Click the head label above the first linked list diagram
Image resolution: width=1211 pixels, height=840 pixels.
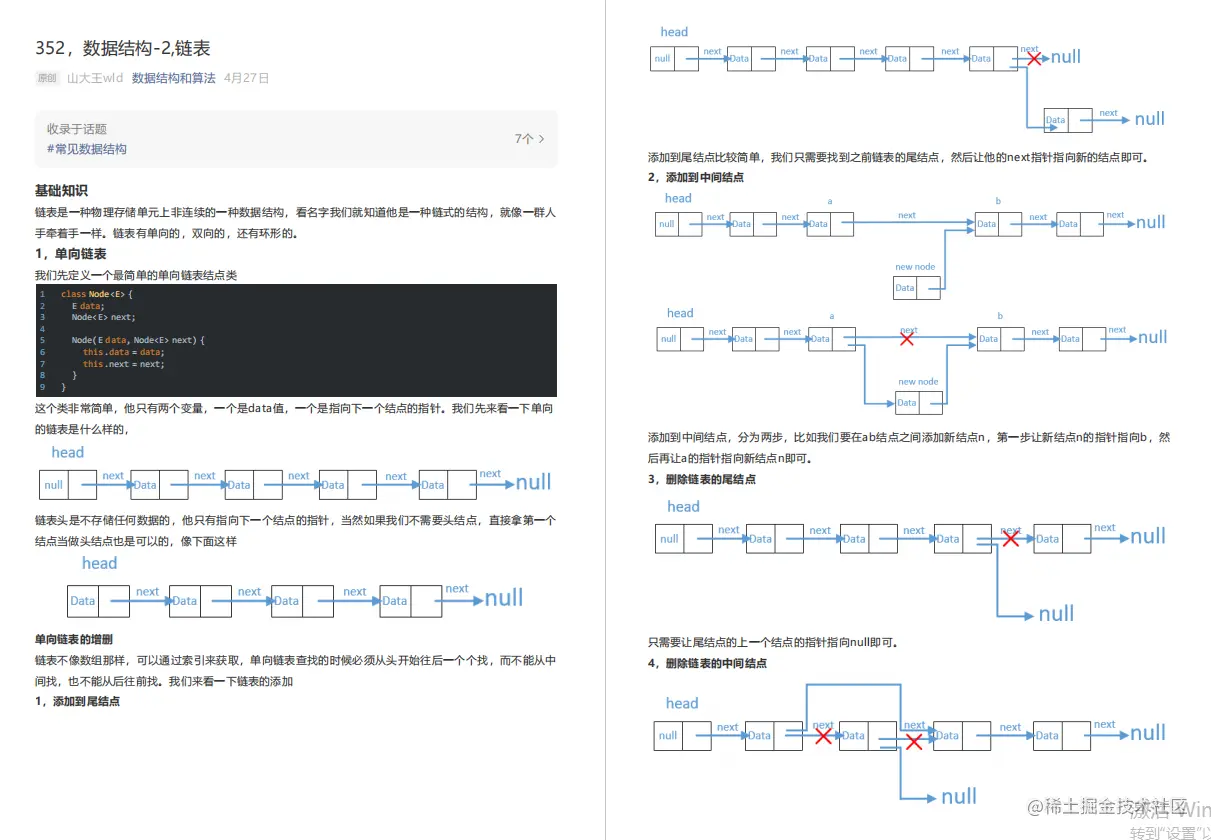point(67,452)
